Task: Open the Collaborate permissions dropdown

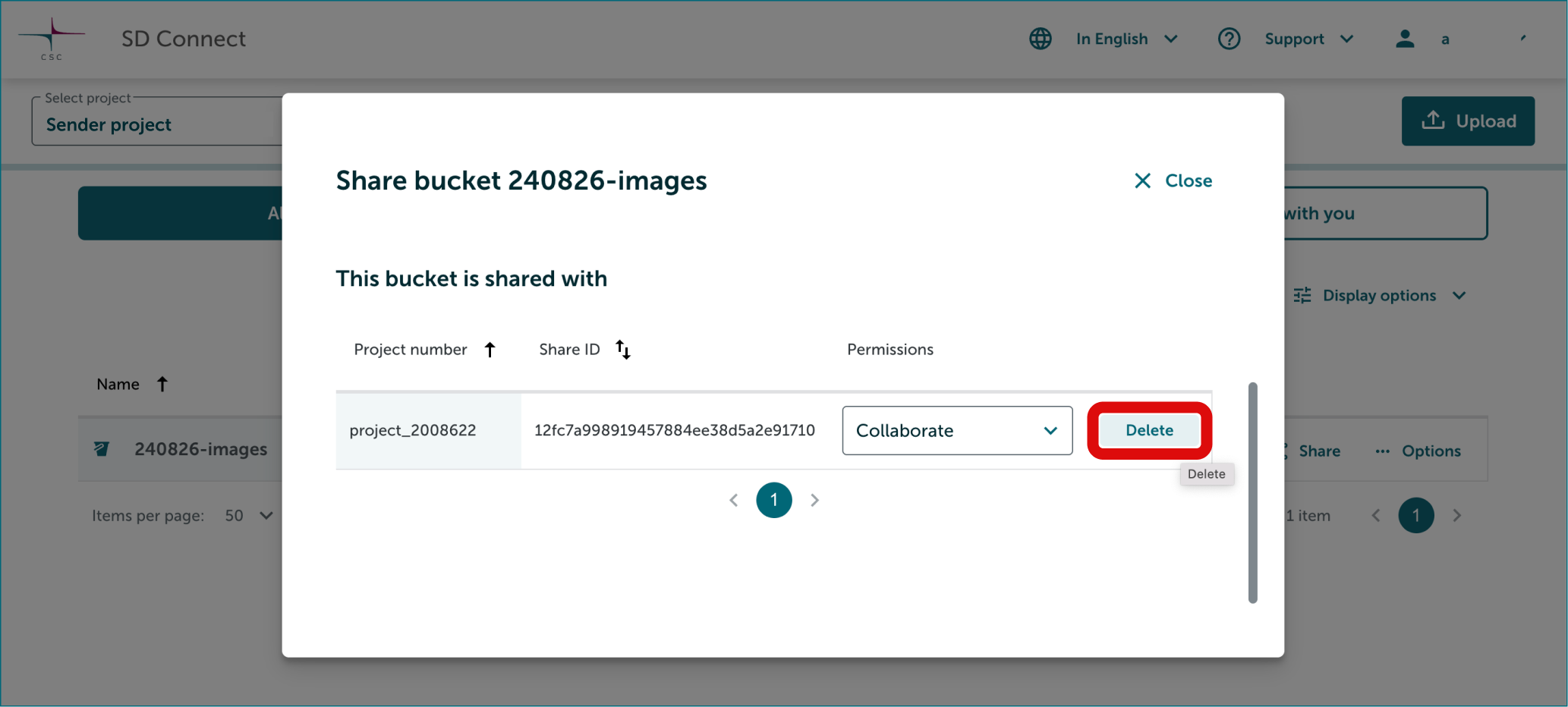Action: click(x=957, y=430)
